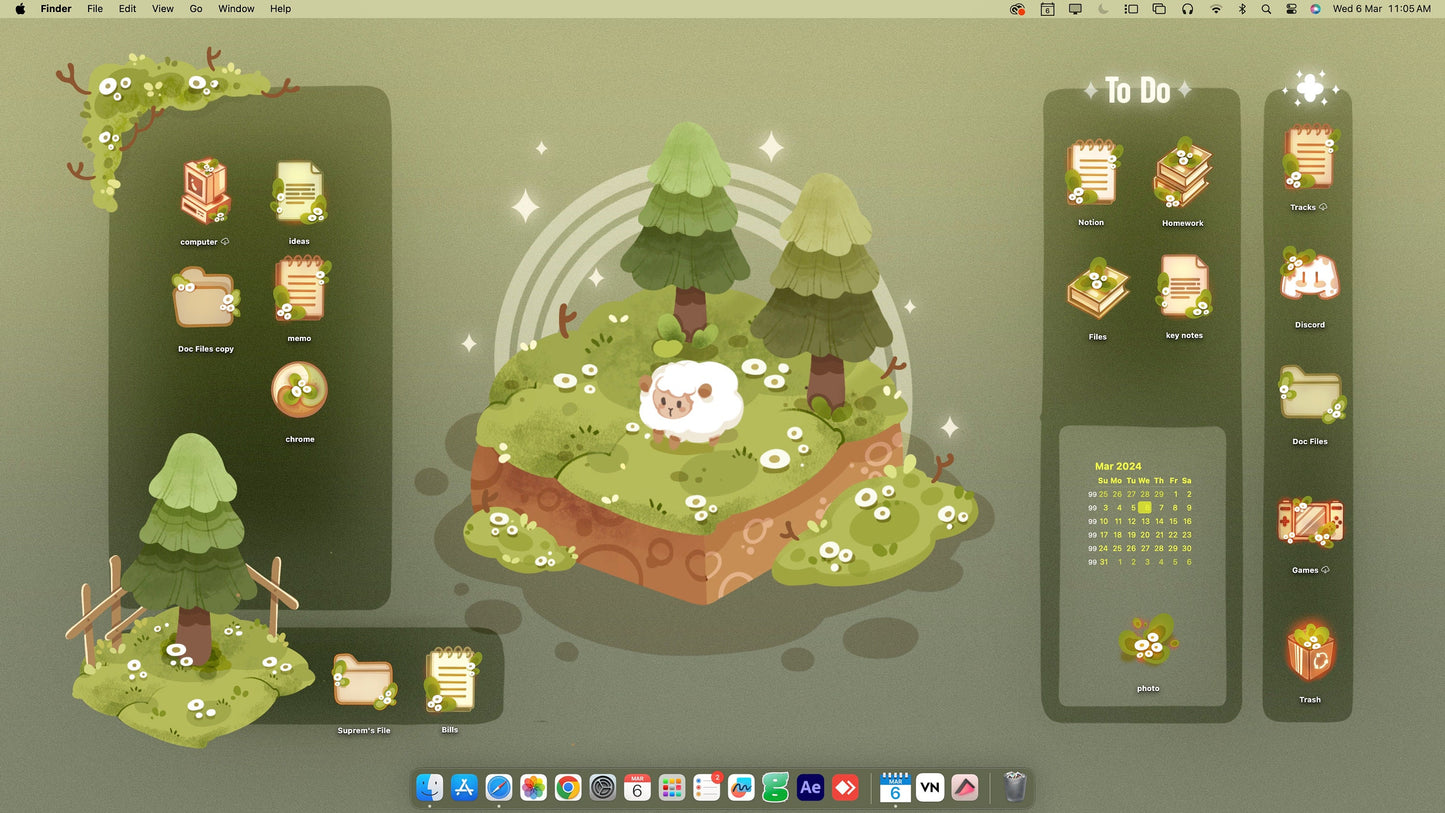Open the Notion notepad icon
This screenshot has height=813, width=1445.
coord(1091,174)
